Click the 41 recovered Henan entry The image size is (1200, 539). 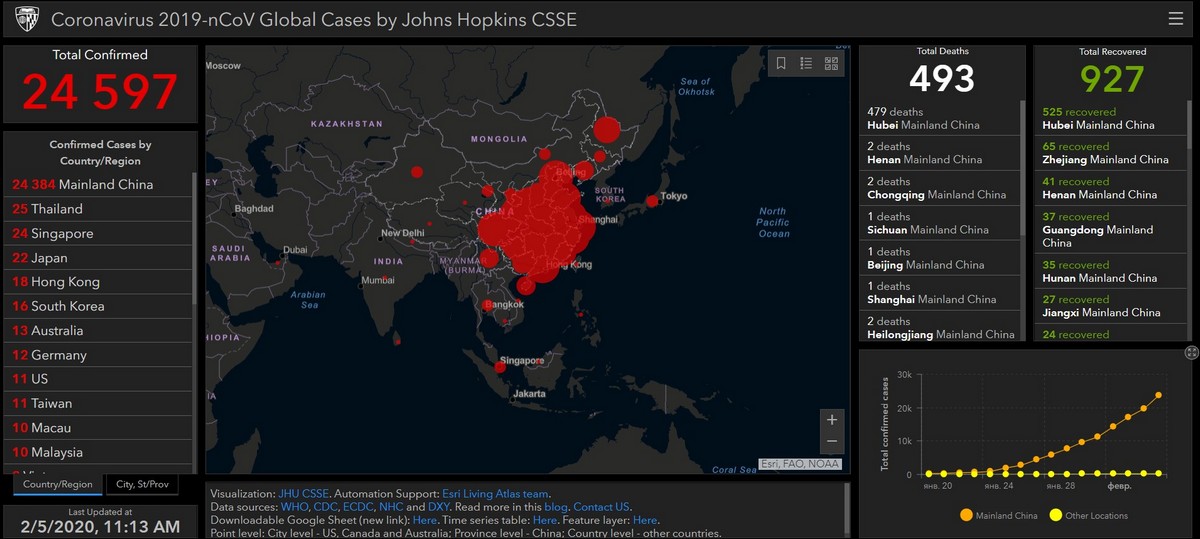tap(1111, 188)
